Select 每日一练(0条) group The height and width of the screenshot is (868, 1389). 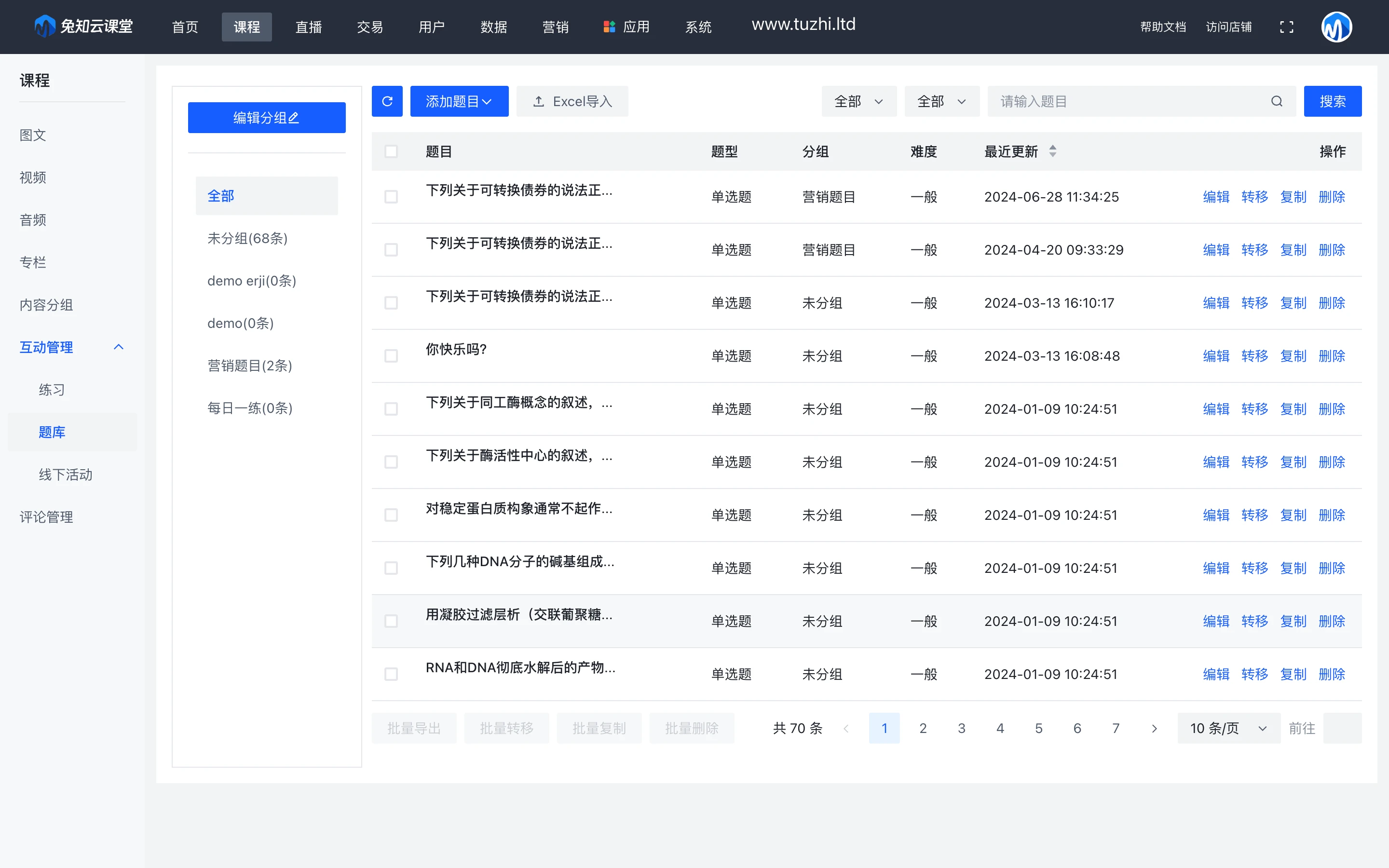(x=267, y=408)
